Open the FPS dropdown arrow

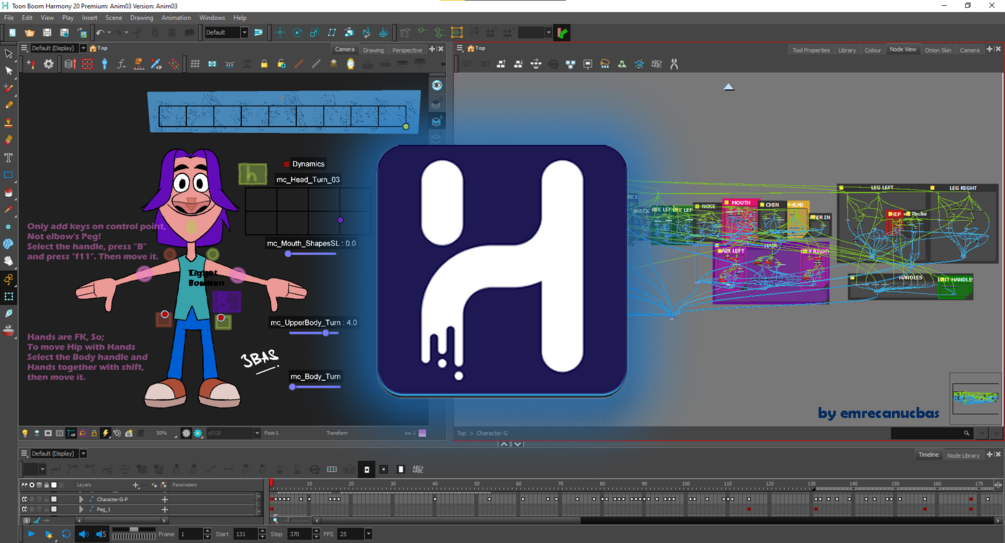click(x=369, y=534)
